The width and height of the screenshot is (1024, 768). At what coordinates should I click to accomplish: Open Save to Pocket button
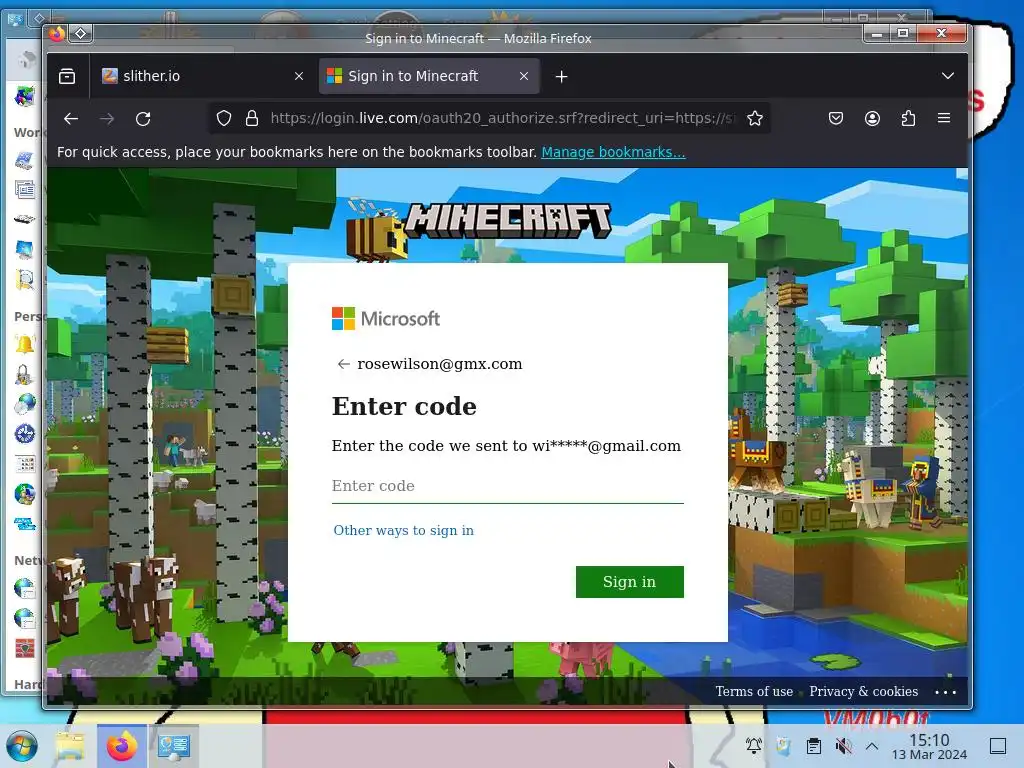[836, 118]
